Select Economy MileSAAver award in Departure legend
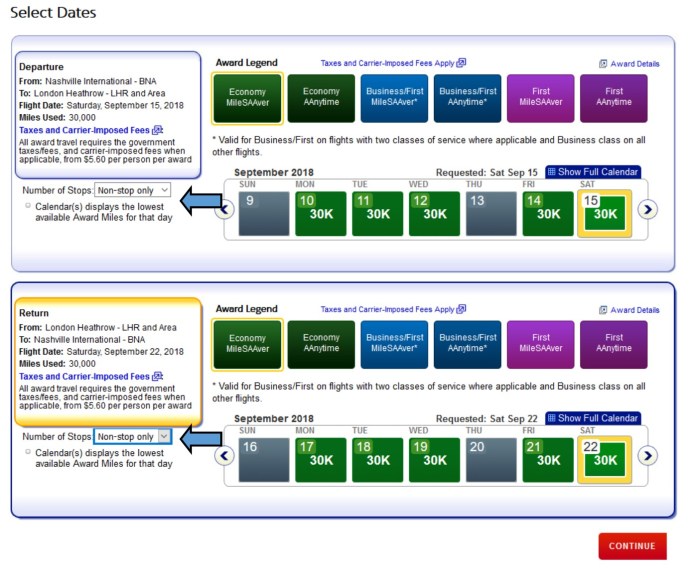Screen dimensions: 690x571 tap(248, 97)
